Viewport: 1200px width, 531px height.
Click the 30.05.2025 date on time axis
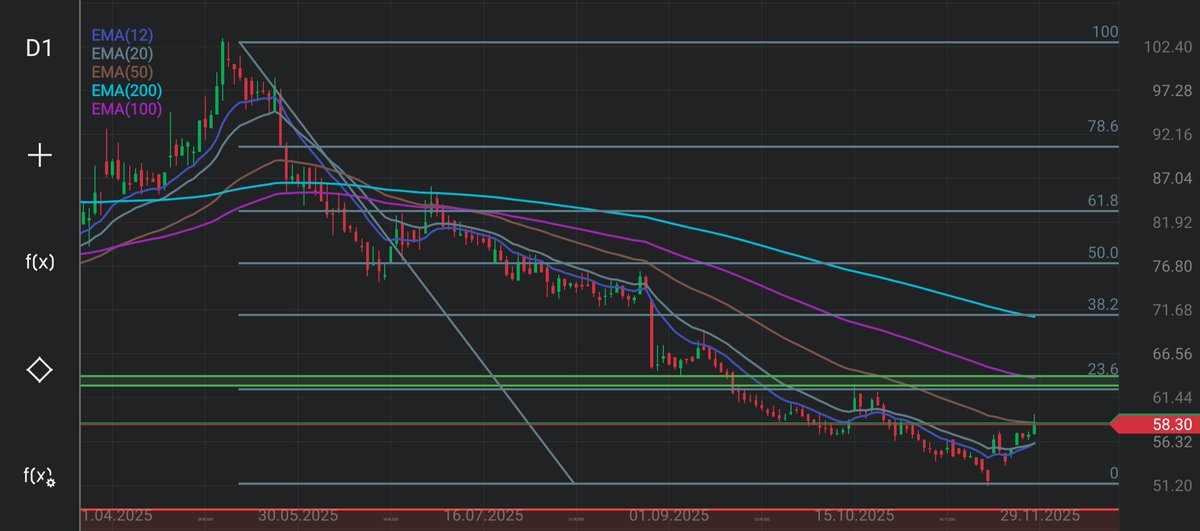pos(300,516)
